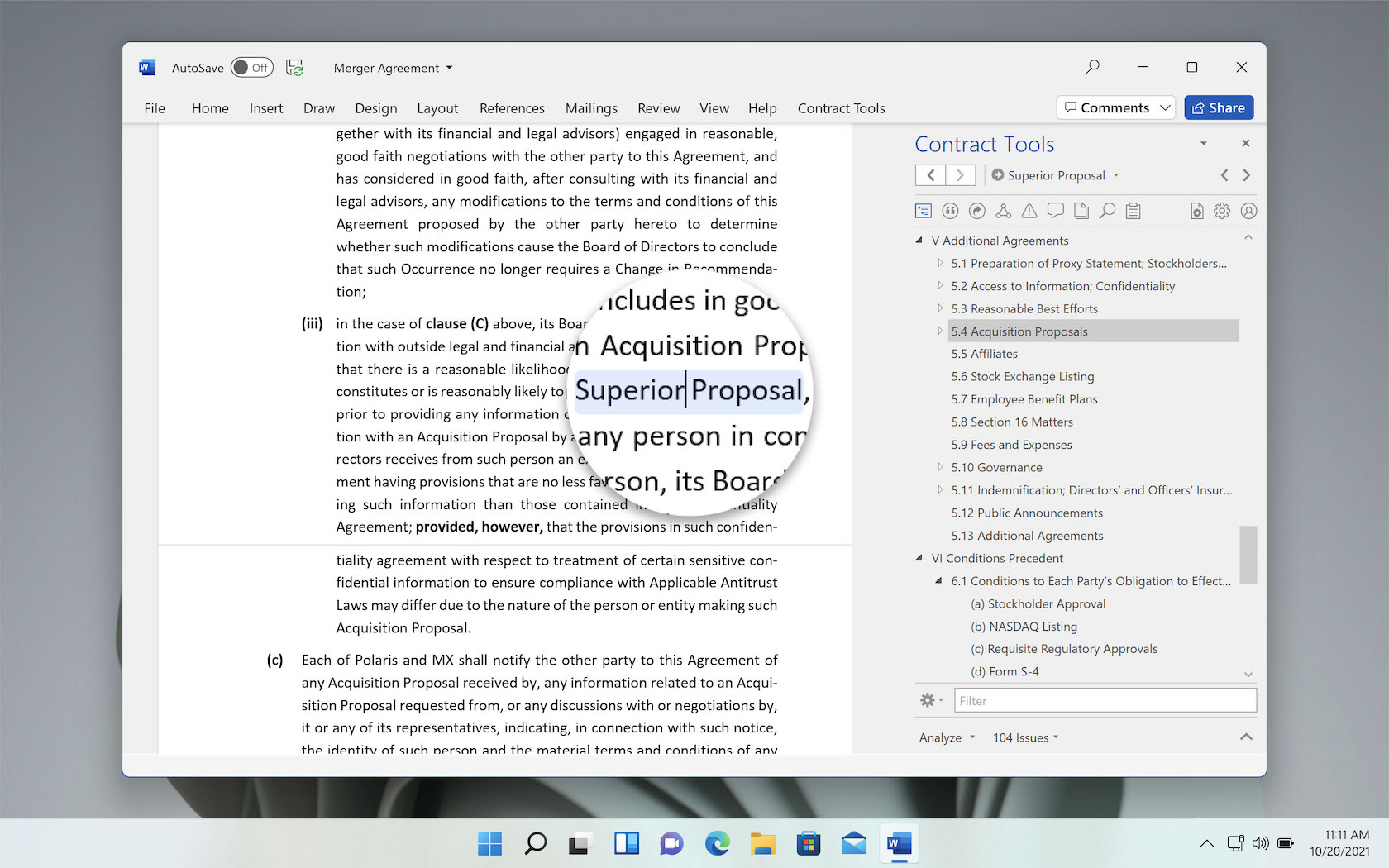Open Microsoft Store from taskbar
Viewport: 1389px width, 868px height.
(808, 843)
